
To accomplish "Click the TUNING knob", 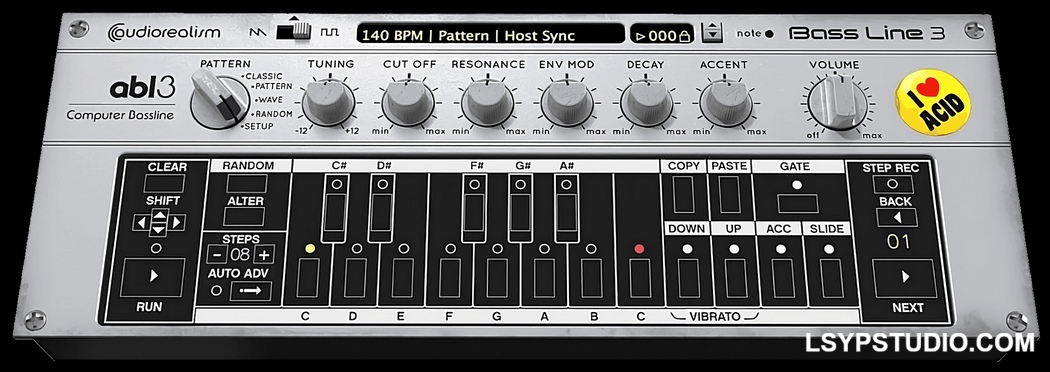I will point(328,102).
